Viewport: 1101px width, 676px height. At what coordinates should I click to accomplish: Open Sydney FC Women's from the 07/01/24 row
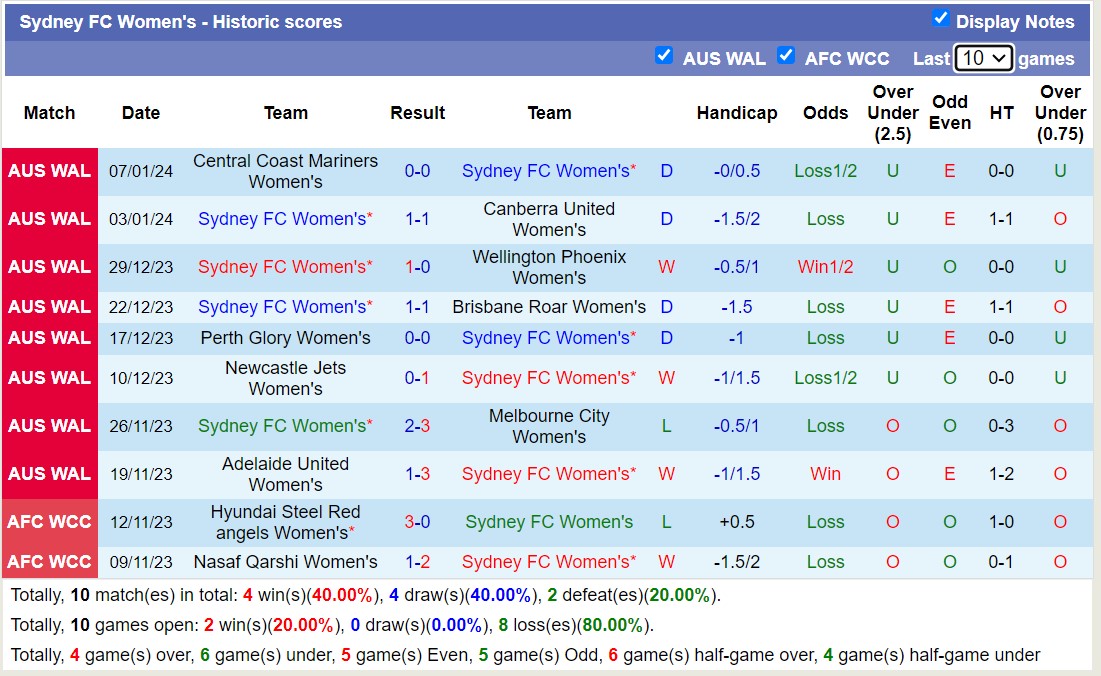548,171
